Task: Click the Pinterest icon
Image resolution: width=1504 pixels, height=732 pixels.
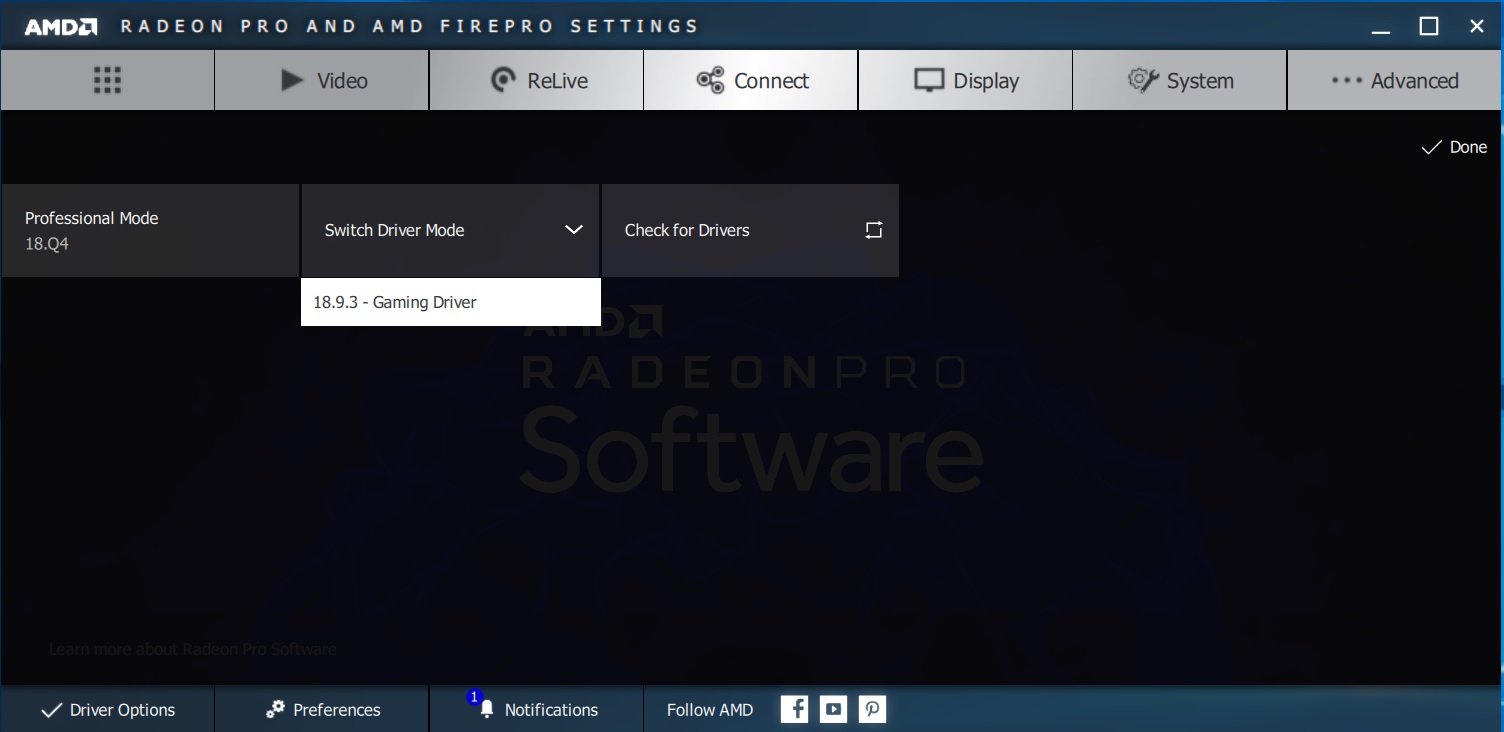Action: 872,709
